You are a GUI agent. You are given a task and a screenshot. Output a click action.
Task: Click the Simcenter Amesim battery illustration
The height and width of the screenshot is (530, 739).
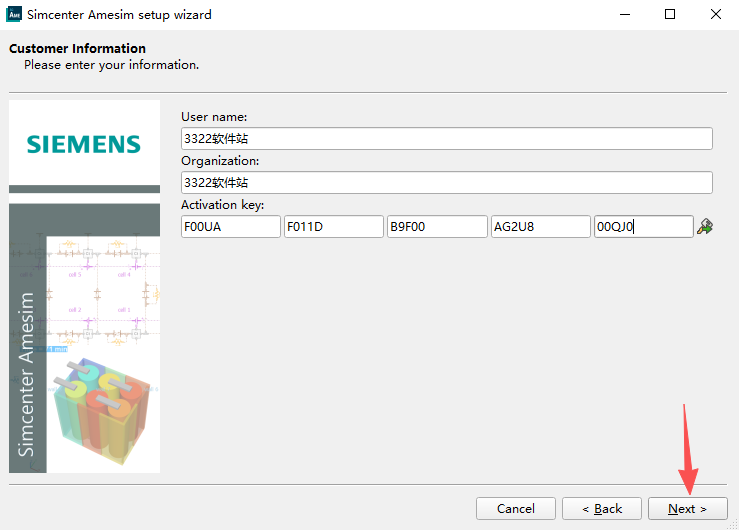(x=99, y=407)
